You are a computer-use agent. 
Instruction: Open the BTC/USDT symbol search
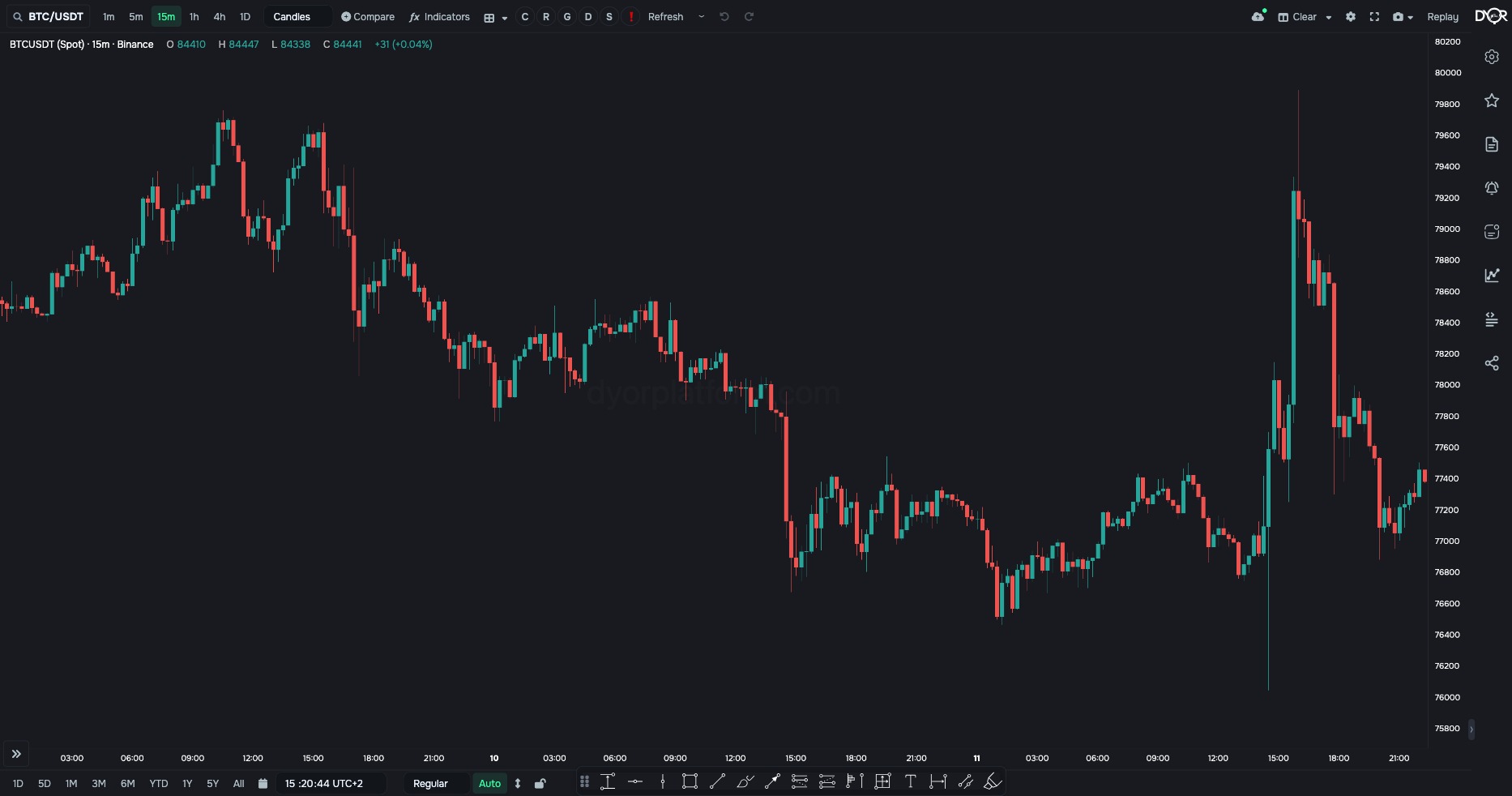pyautogui.click(x=48, y=16)
